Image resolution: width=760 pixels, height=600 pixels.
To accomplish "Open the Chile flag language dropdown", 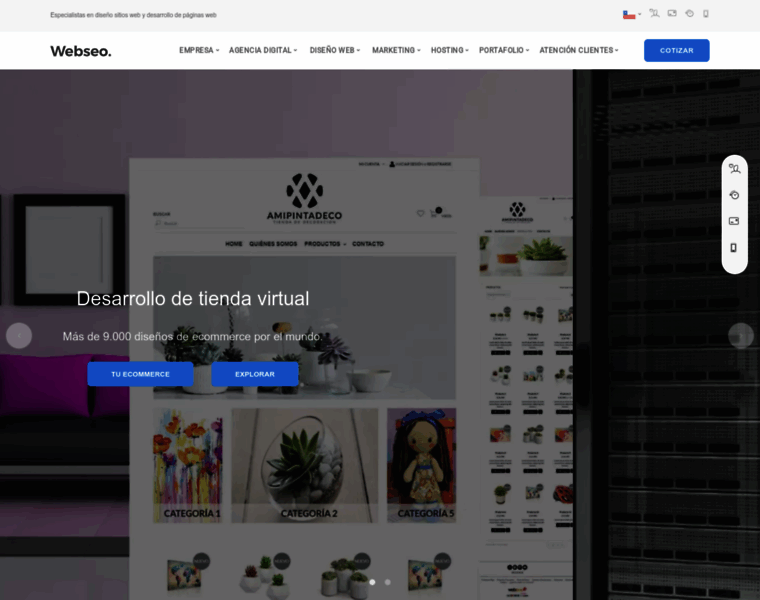I will pos(631,15).
